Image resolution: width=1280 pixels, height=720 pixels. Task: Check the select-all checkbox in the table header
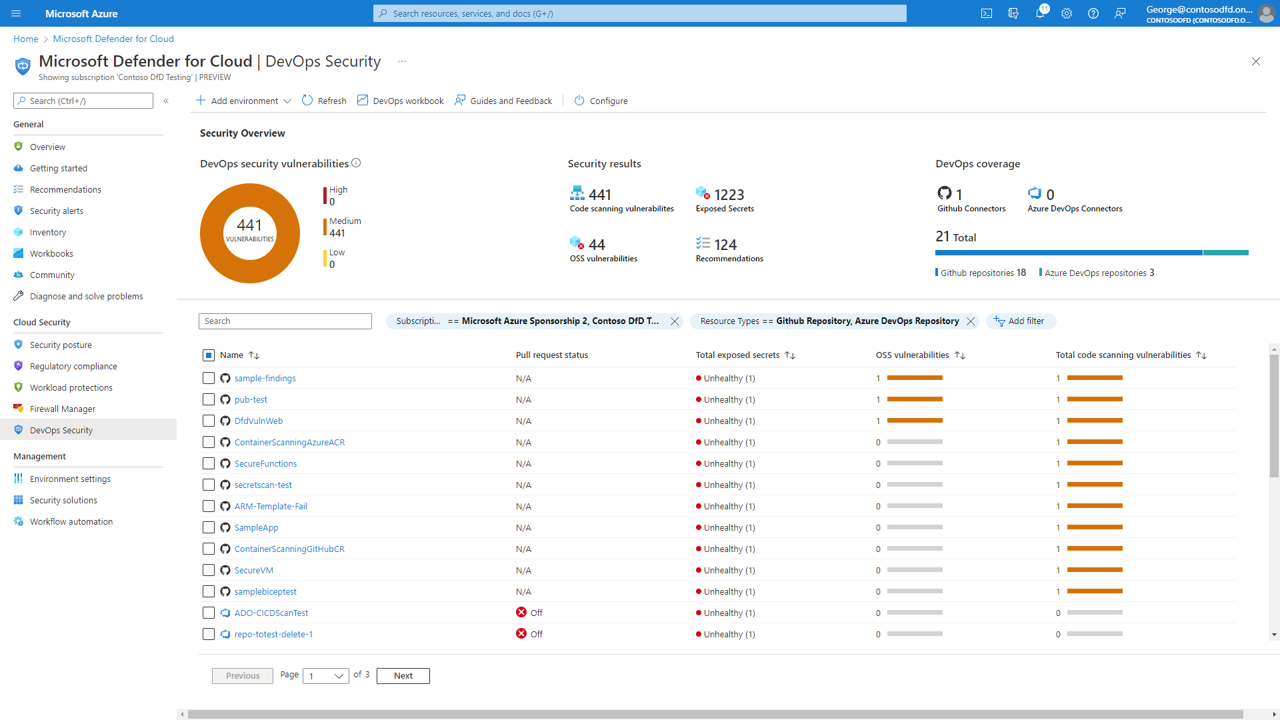pyautogui.click(x=208, y=355)
